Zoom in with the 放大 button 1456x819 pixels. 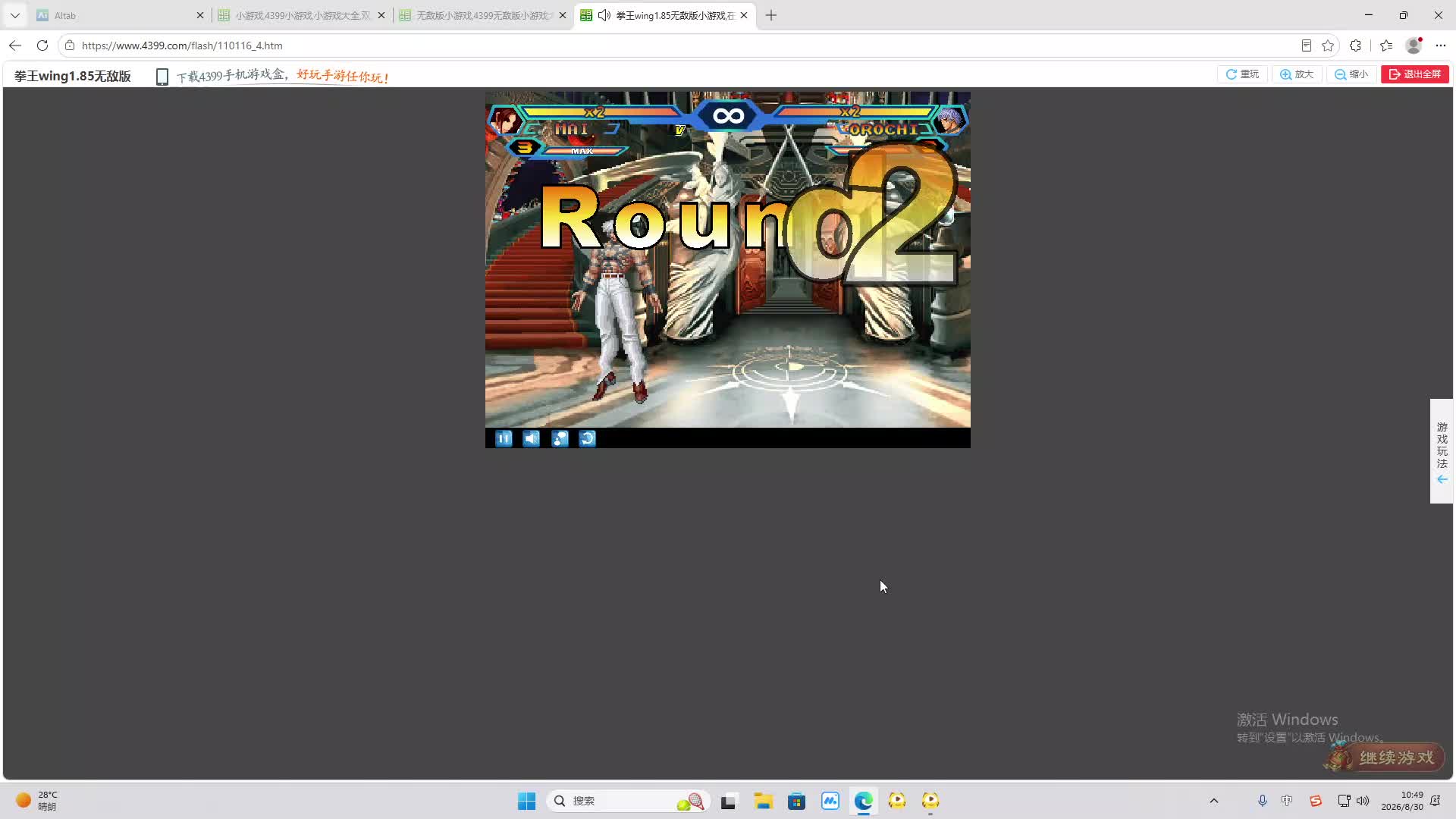click(x=1297, y=74)
